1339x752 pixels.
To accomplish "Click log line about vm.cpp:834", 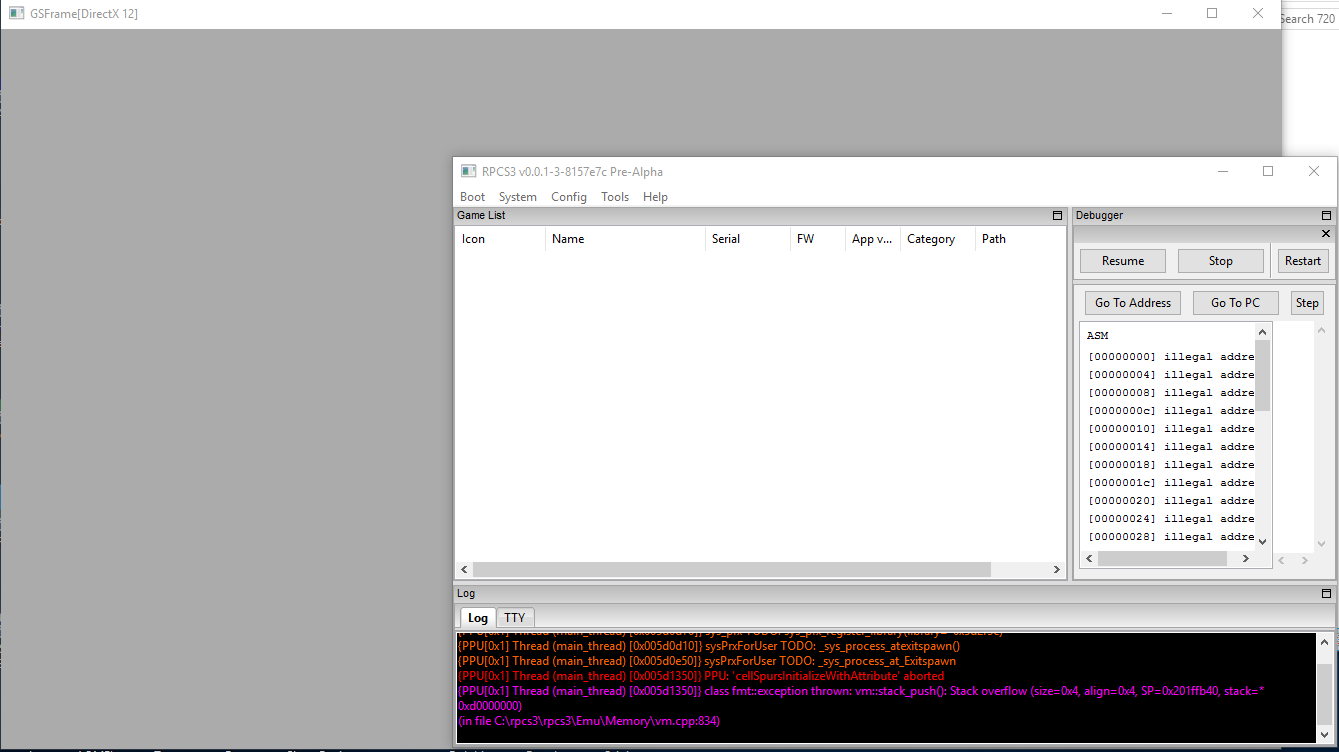I will pos(589,721).
